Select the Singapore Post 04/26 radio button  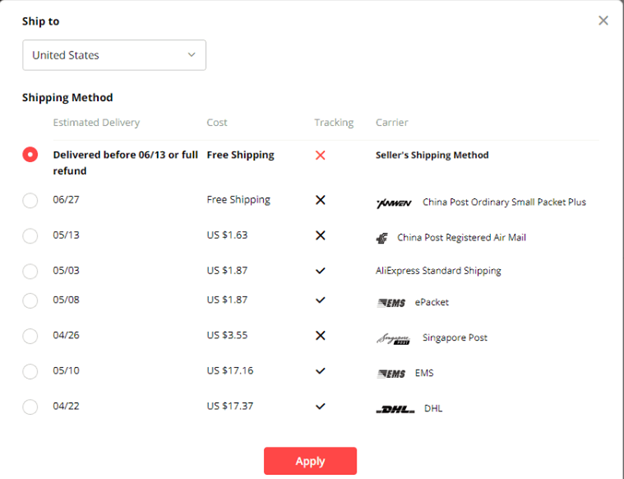pyautogui.click(x=30, y=337)
